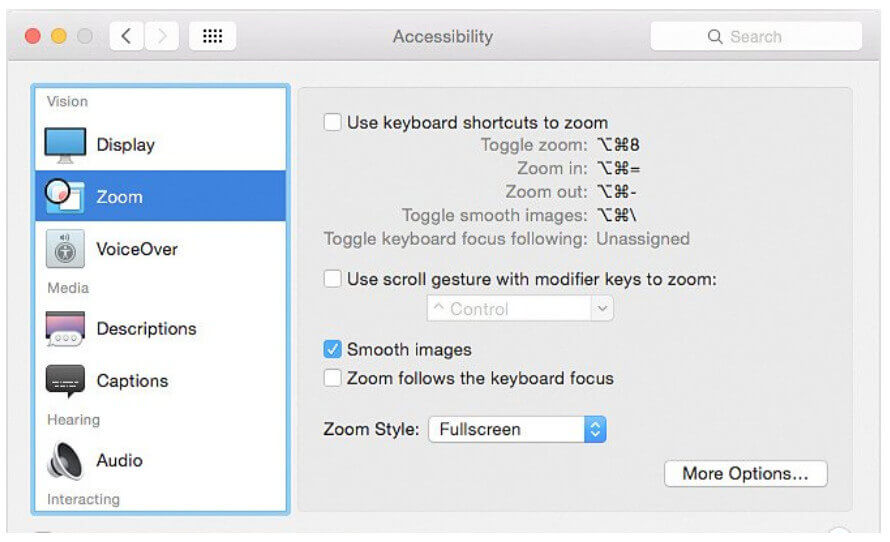Select the VoiceOver label in list
This screenshot has width=890, height=542.
137,249
